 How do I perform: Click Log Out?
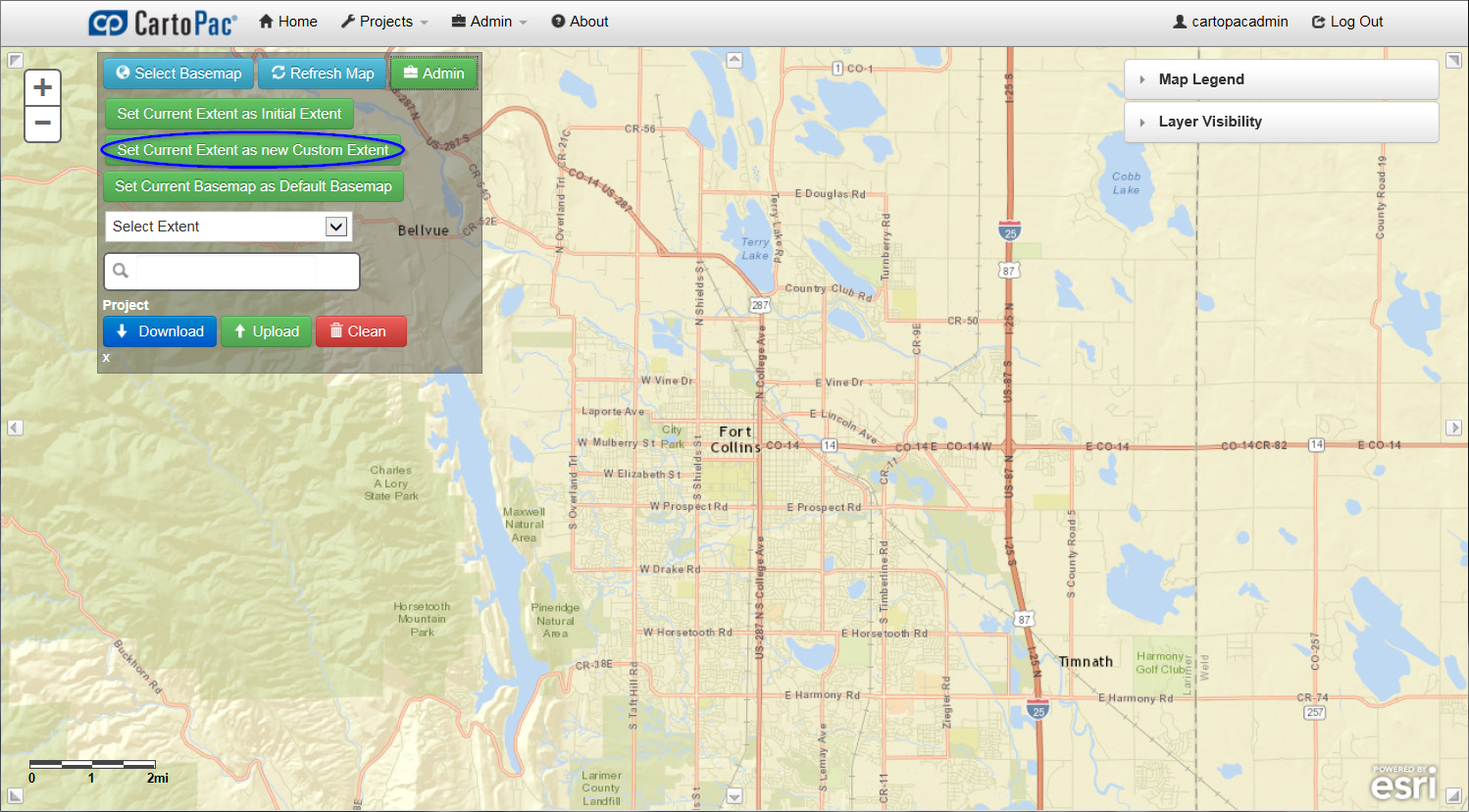click(x=1346, y=21)
